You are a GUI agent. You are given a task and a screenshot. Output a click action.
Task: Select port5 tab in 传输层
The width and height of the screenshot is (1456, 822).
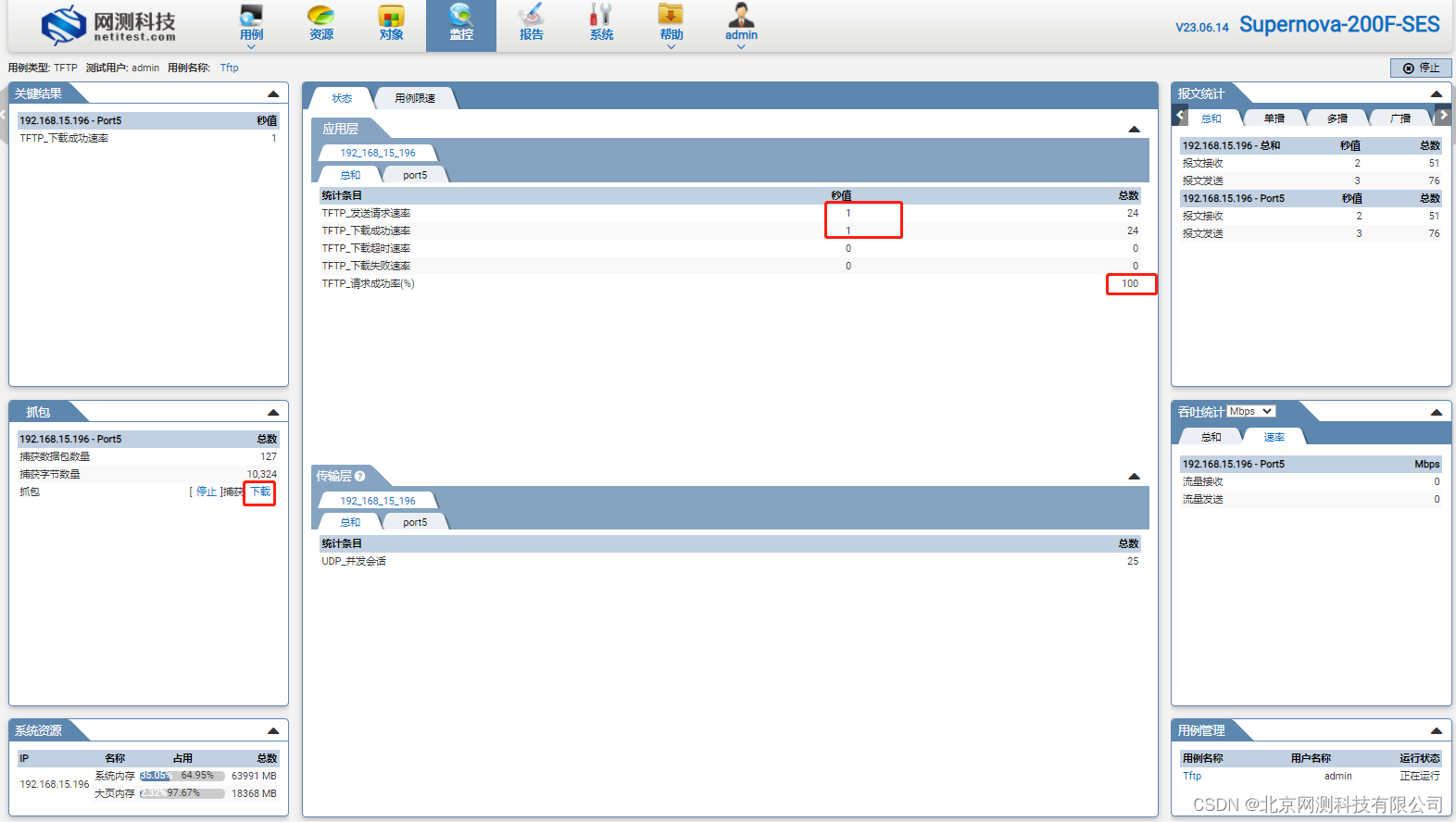[415, 522]
